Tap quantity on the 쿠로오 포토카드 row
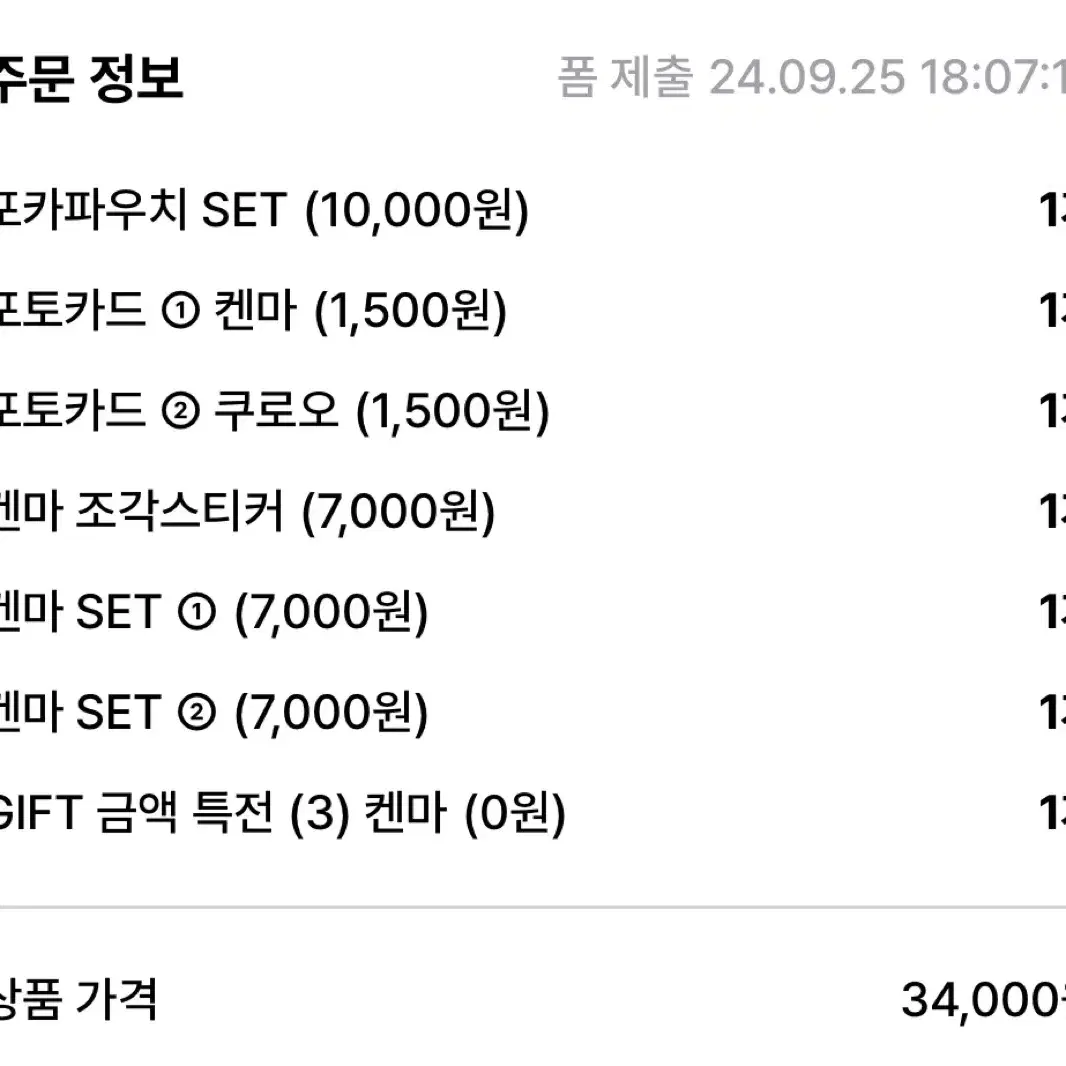Image resolution: width=1066 pixels, height=1066 pixels. pos(1052,411)
